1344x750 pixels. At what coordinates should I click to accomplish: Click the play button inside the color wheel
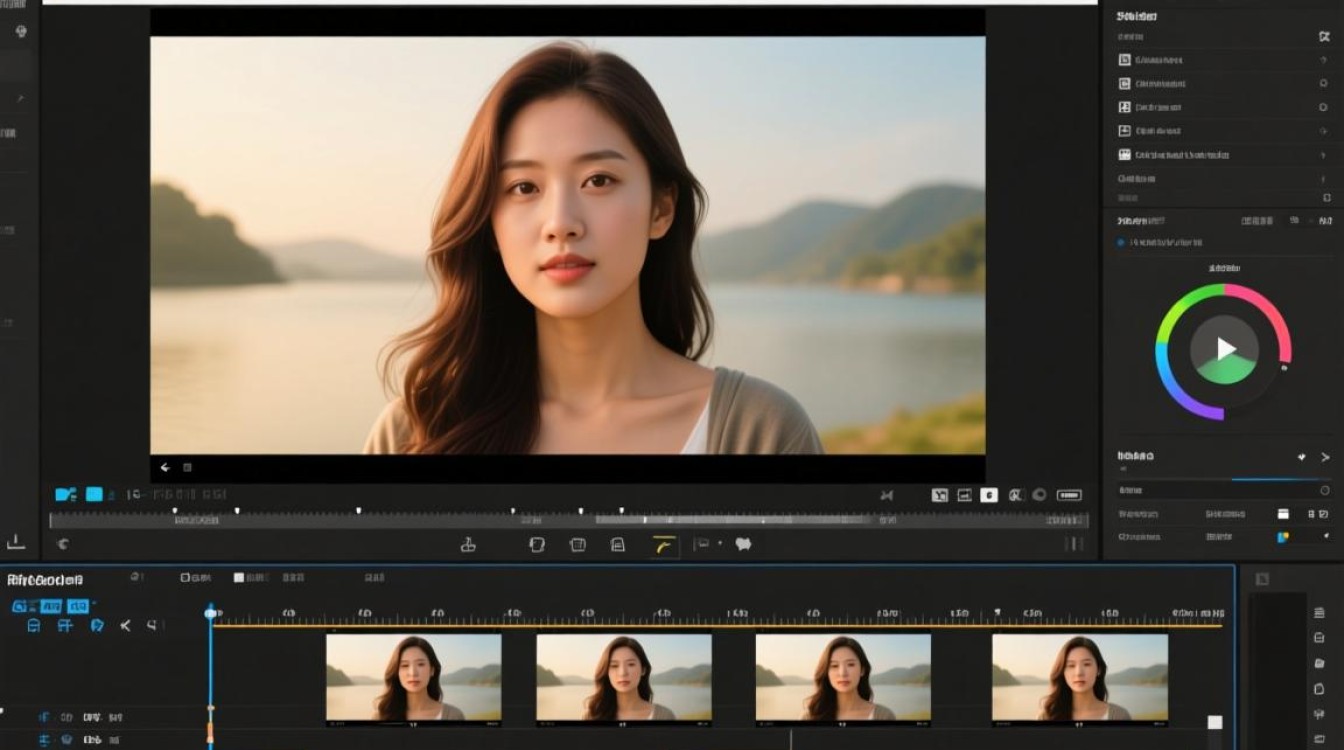[x=1225, y=349]
